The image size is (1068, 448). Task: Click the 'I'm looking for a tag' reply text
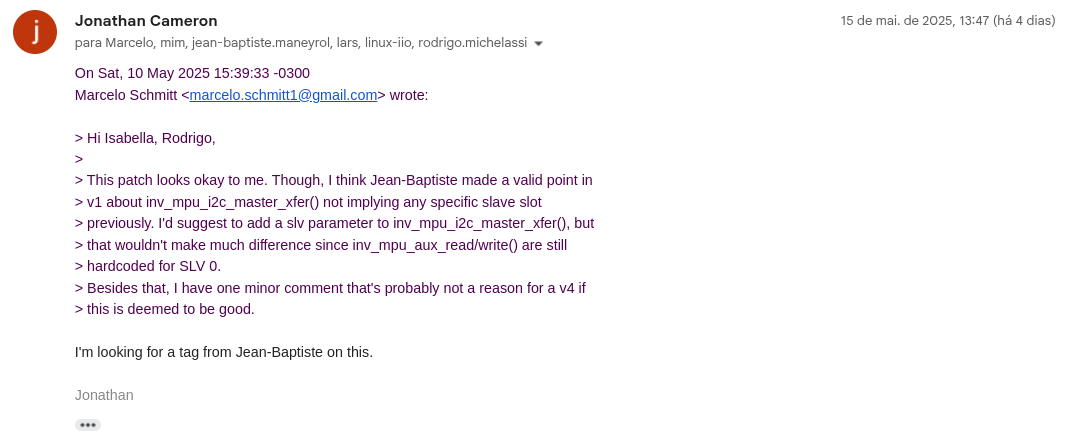[x=224, y=353]
